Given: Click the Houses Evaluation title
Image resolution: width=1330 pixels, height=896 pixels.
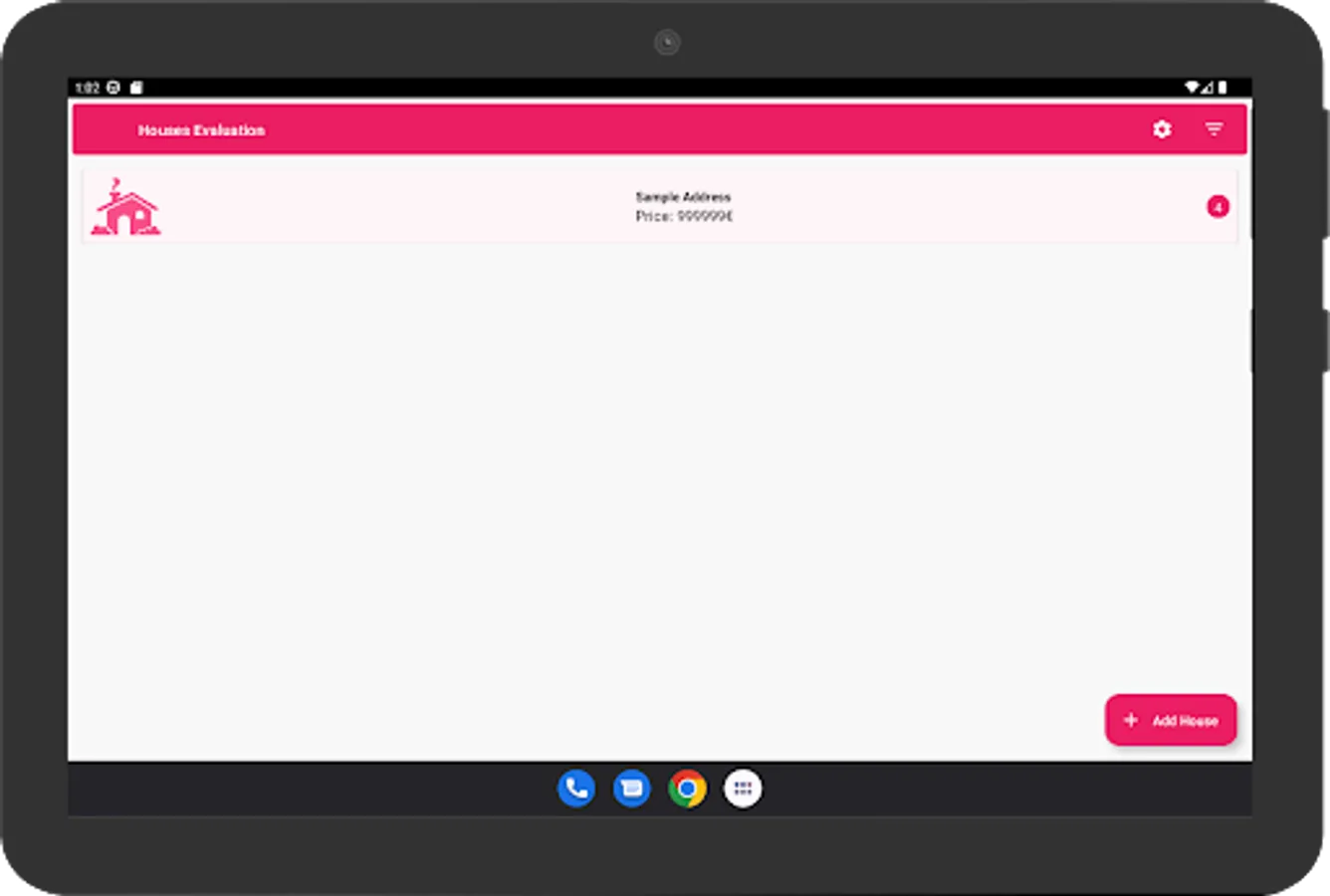Looking at the screenshot, I should click(201, 130).
